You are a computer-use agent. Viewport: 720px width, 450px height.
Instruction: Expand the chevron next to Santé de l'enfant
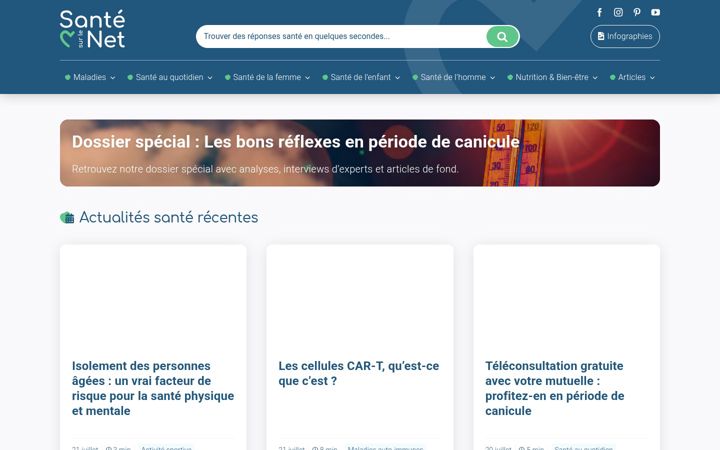[x=398, y=78]
